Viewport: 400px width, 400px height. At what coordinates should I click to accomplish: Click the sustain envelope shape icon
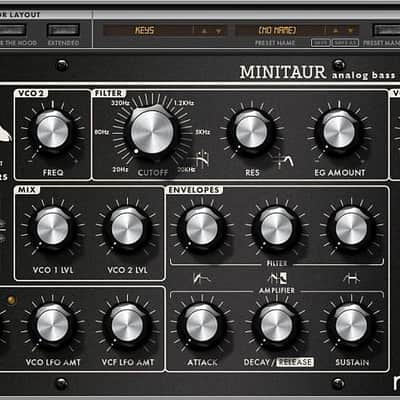pyautogui.click(x=352, y=278)
